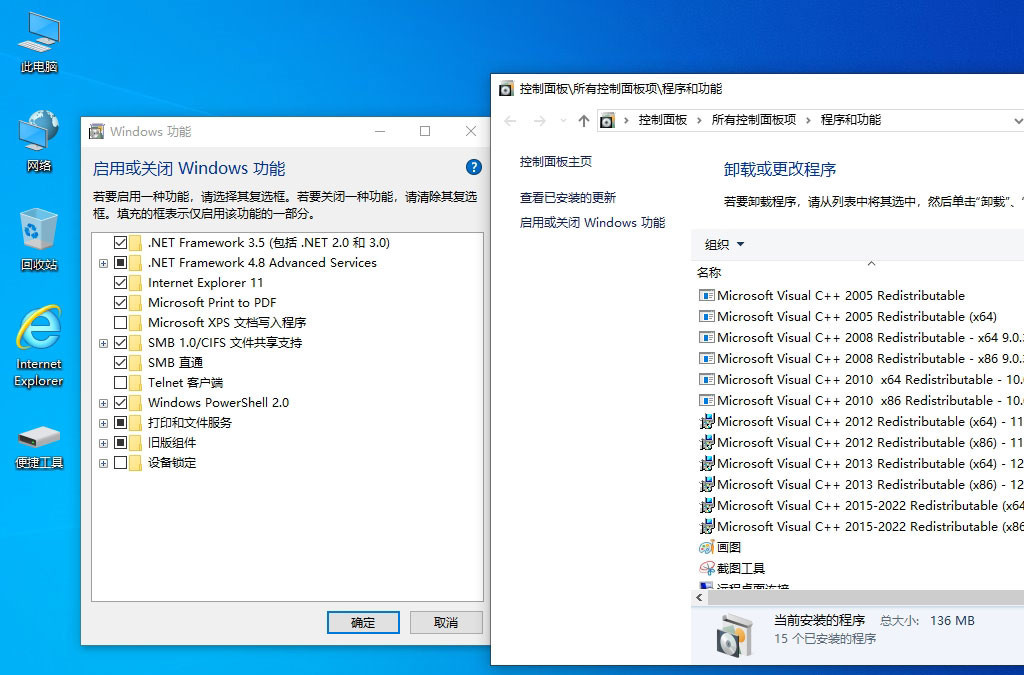
Task: Click the help question mark icon
Action: 473,167
